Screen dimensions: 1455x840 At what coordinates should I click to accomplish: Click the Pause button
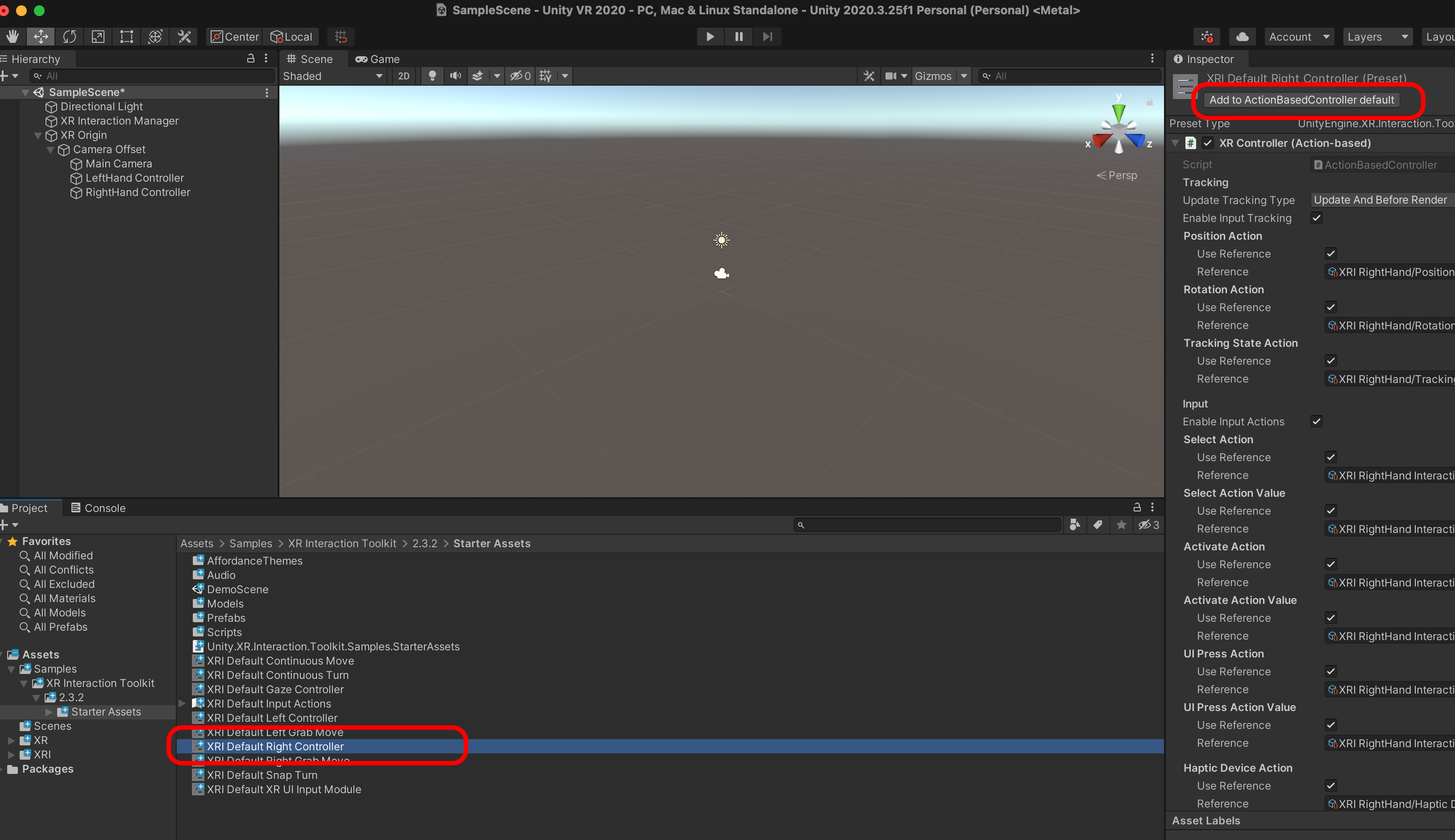click(x=739, y=37)
